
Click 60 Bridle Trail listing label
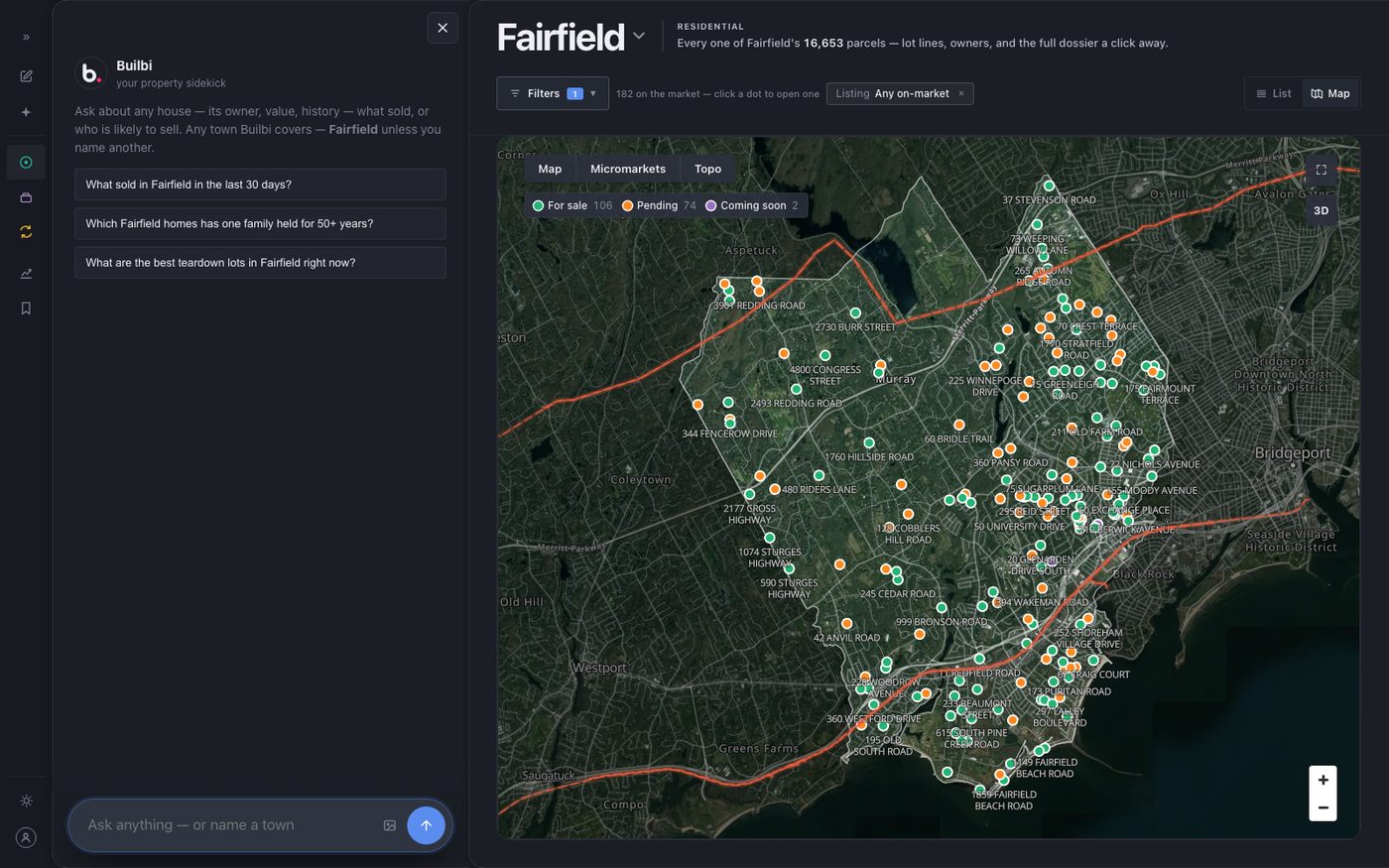click(958, 438)
